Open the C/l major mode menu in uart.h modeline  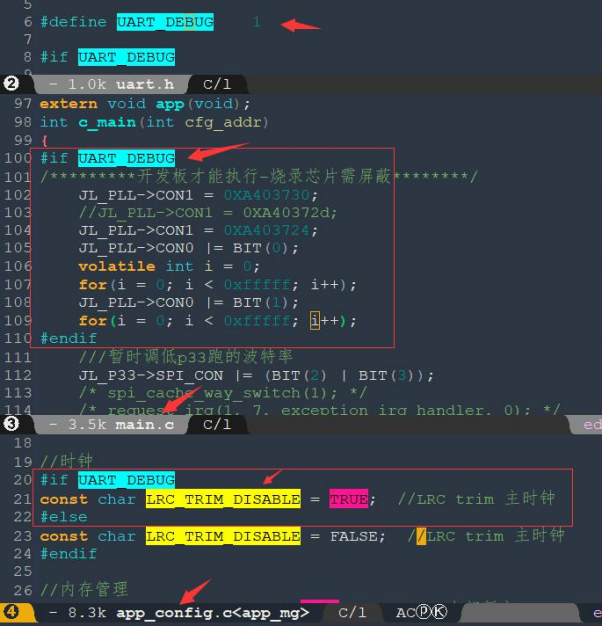click(217, 84)
